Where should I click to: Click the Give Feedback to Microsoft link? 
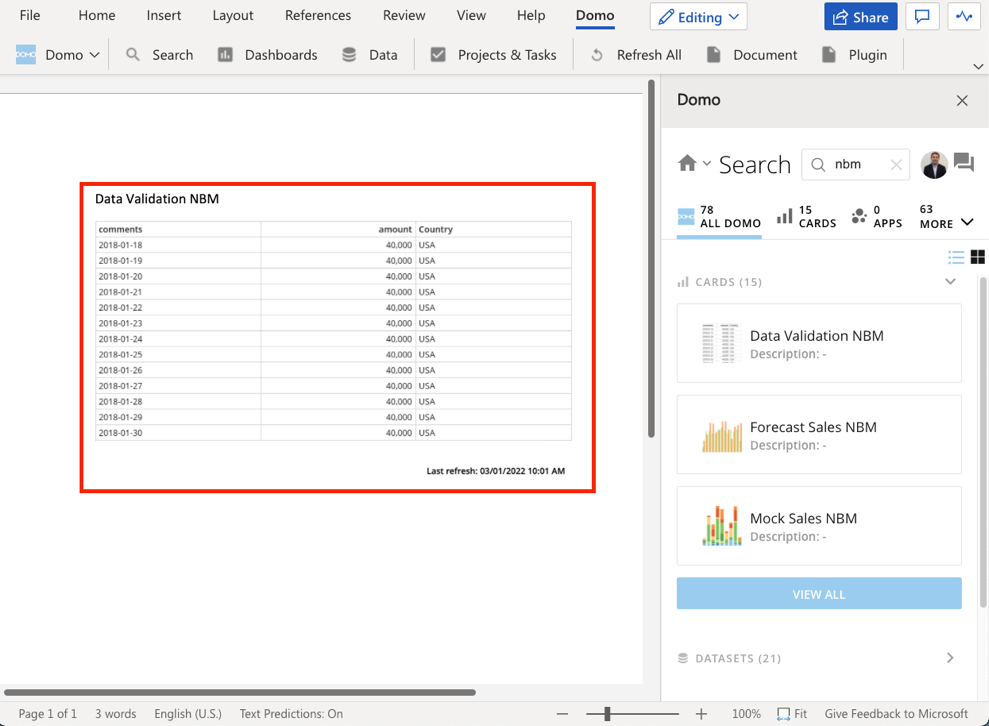[896, 713]
